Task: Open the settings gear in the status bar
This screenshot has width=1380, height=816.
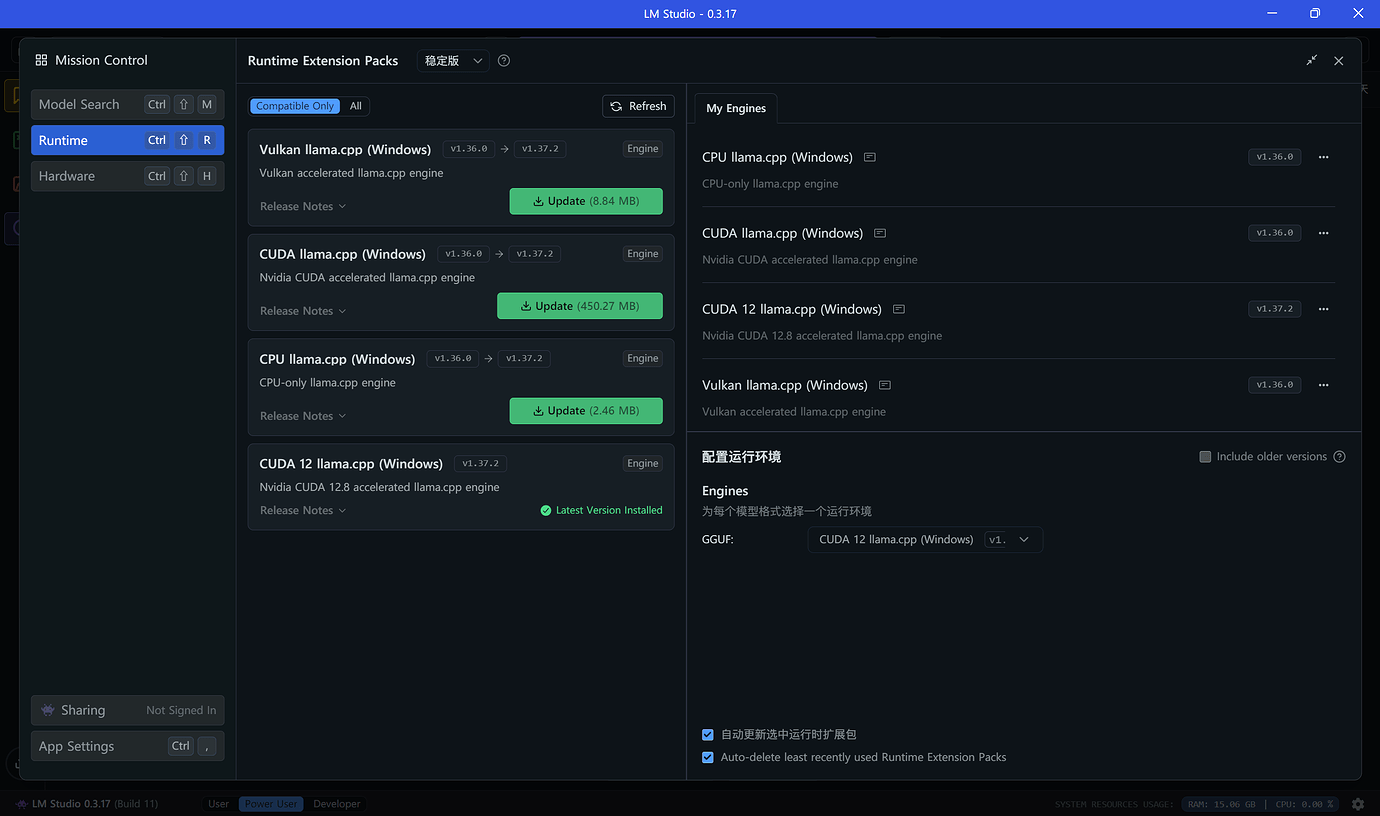Action: coord(1358,804)
